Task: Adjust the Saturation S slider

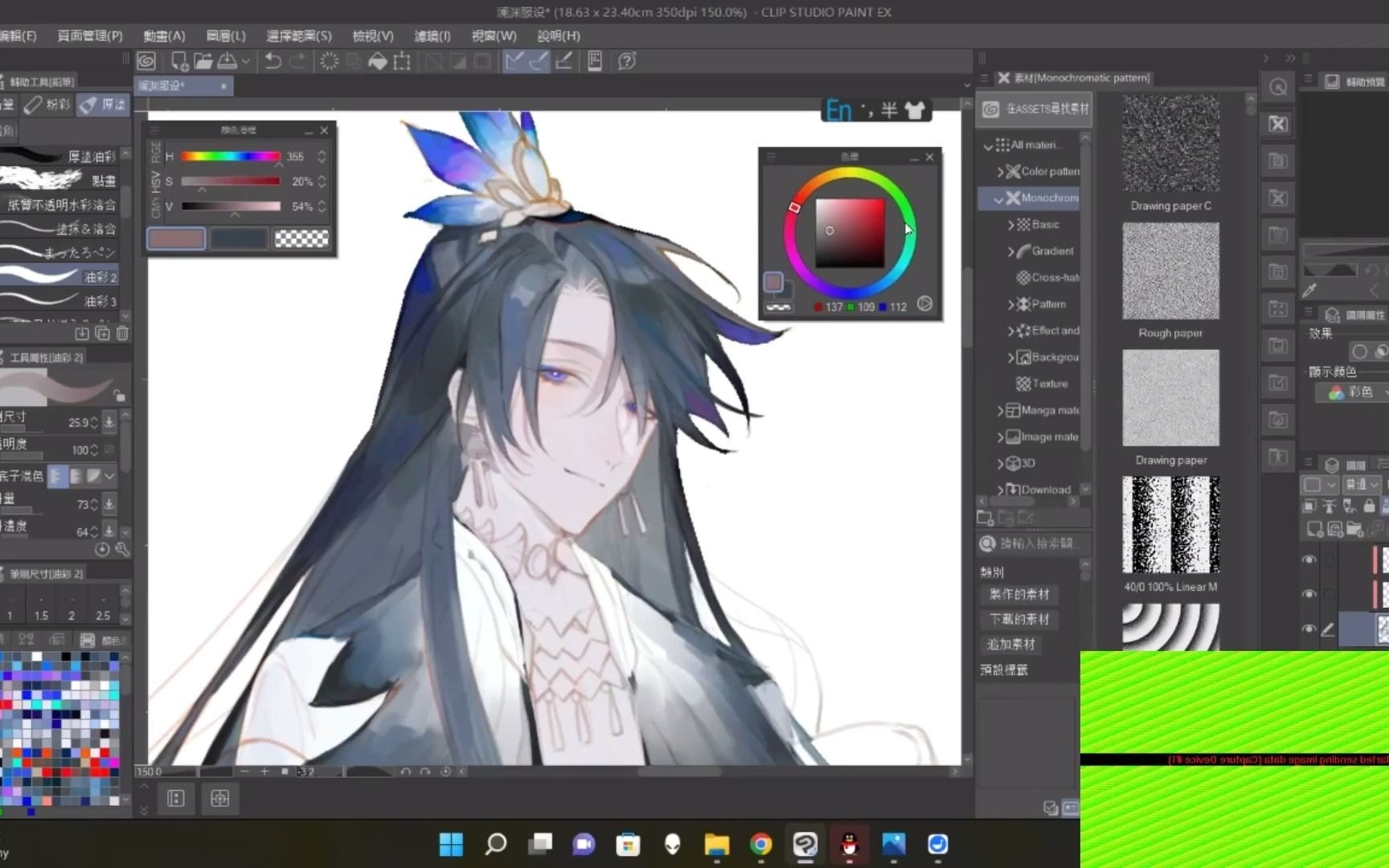Action: 231,182
